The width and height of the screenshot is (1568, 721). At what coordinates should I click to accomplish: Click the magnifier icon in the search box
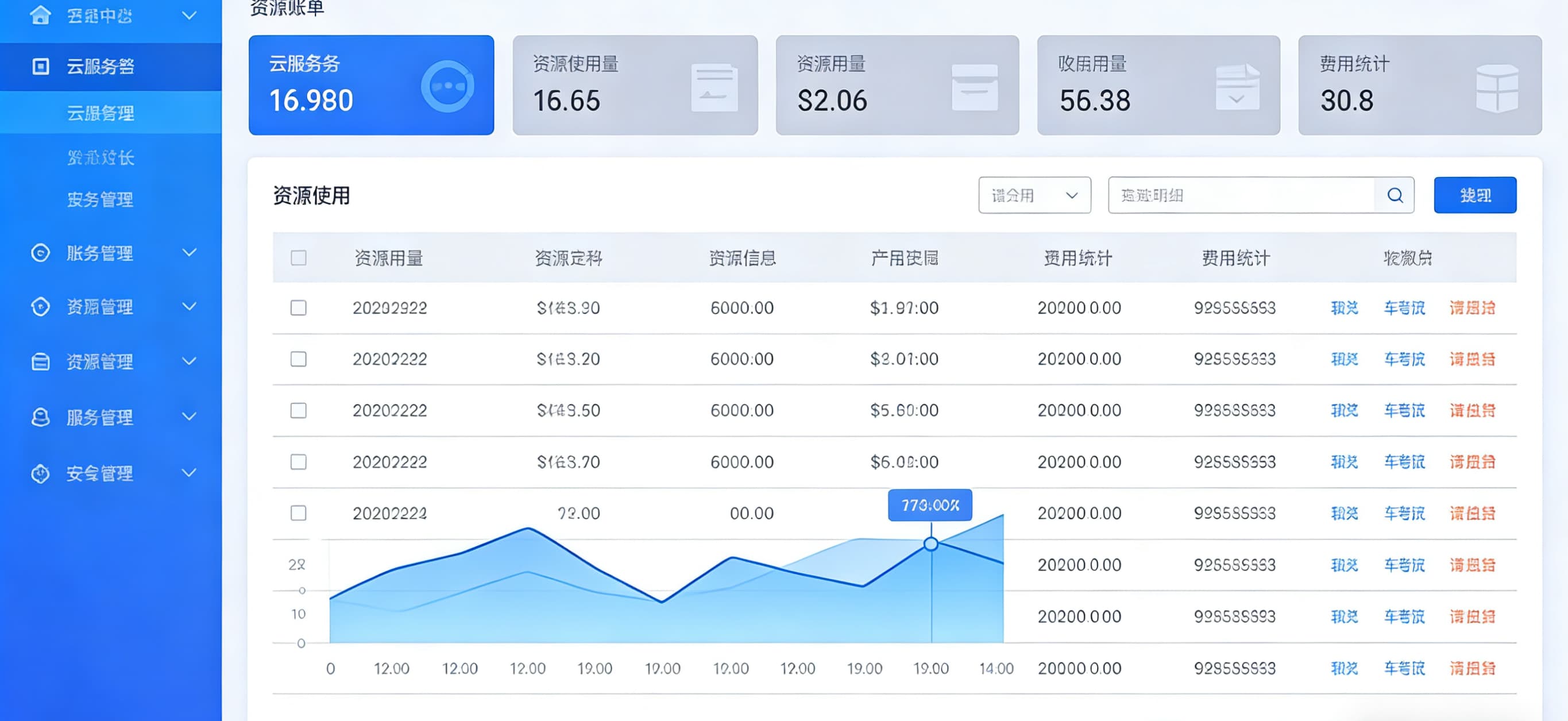point(1395,195)
